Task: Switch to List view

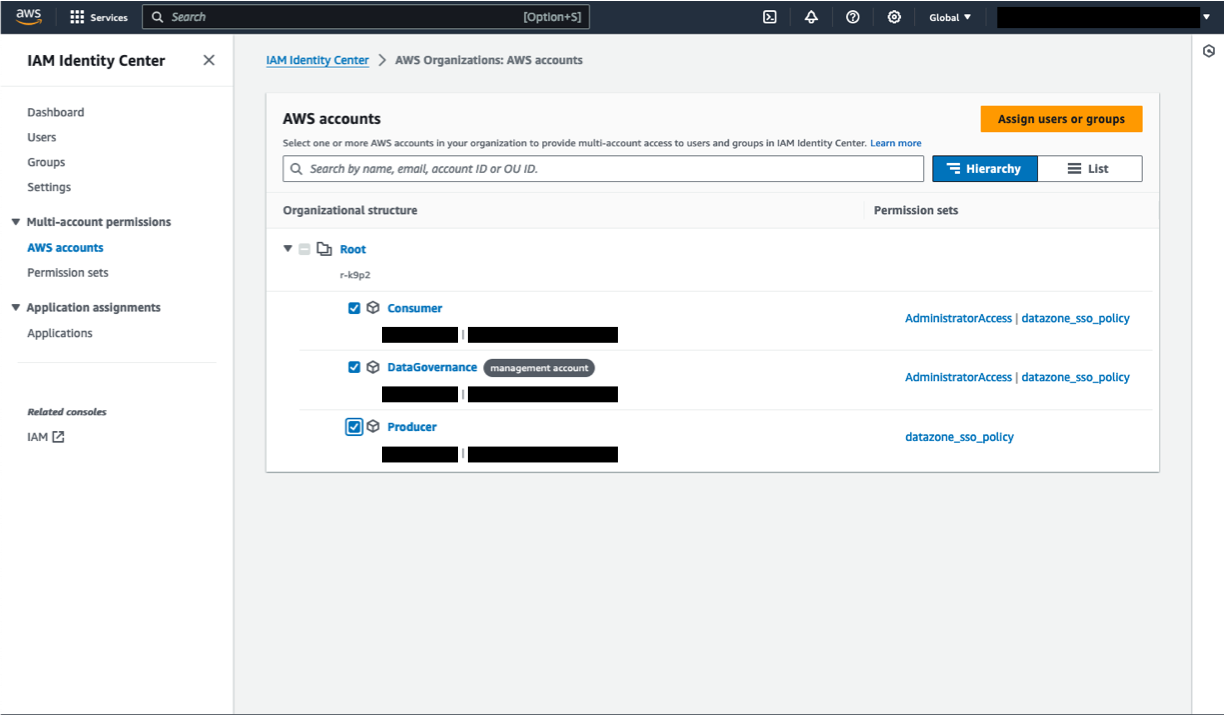Action: (x=1090, y=169)
